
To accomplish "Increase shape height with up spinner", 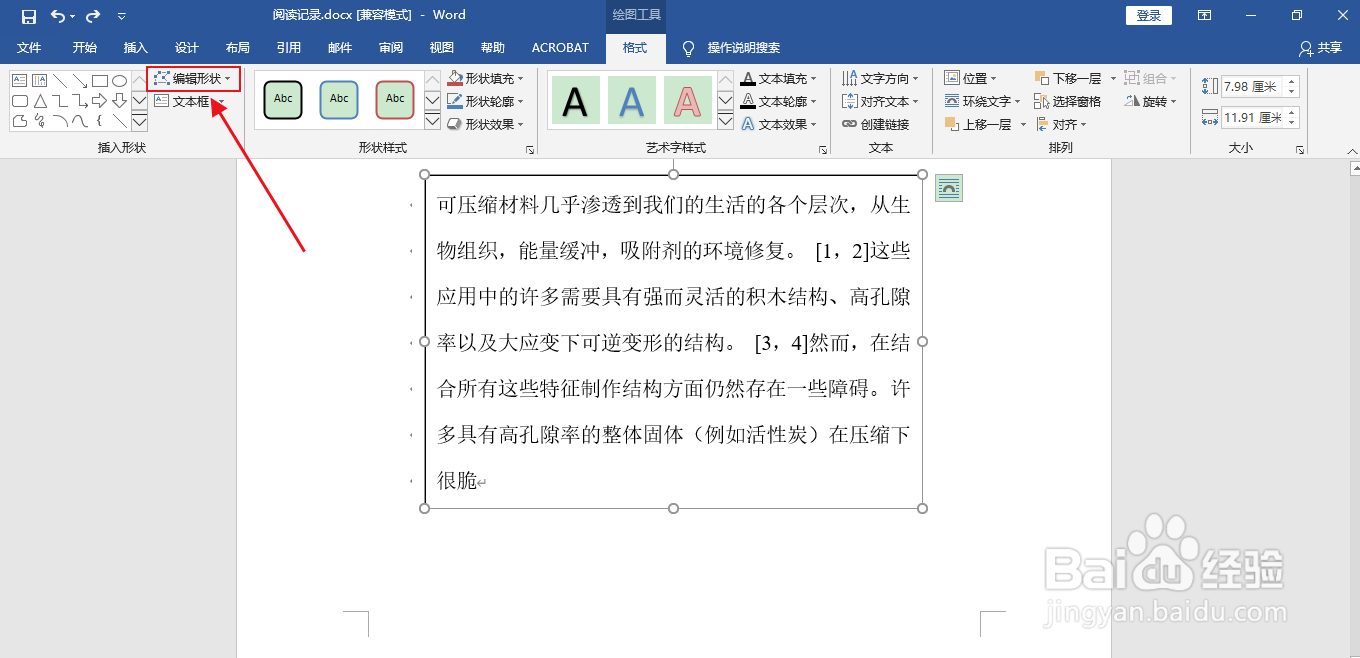I will coord(1291,82).
